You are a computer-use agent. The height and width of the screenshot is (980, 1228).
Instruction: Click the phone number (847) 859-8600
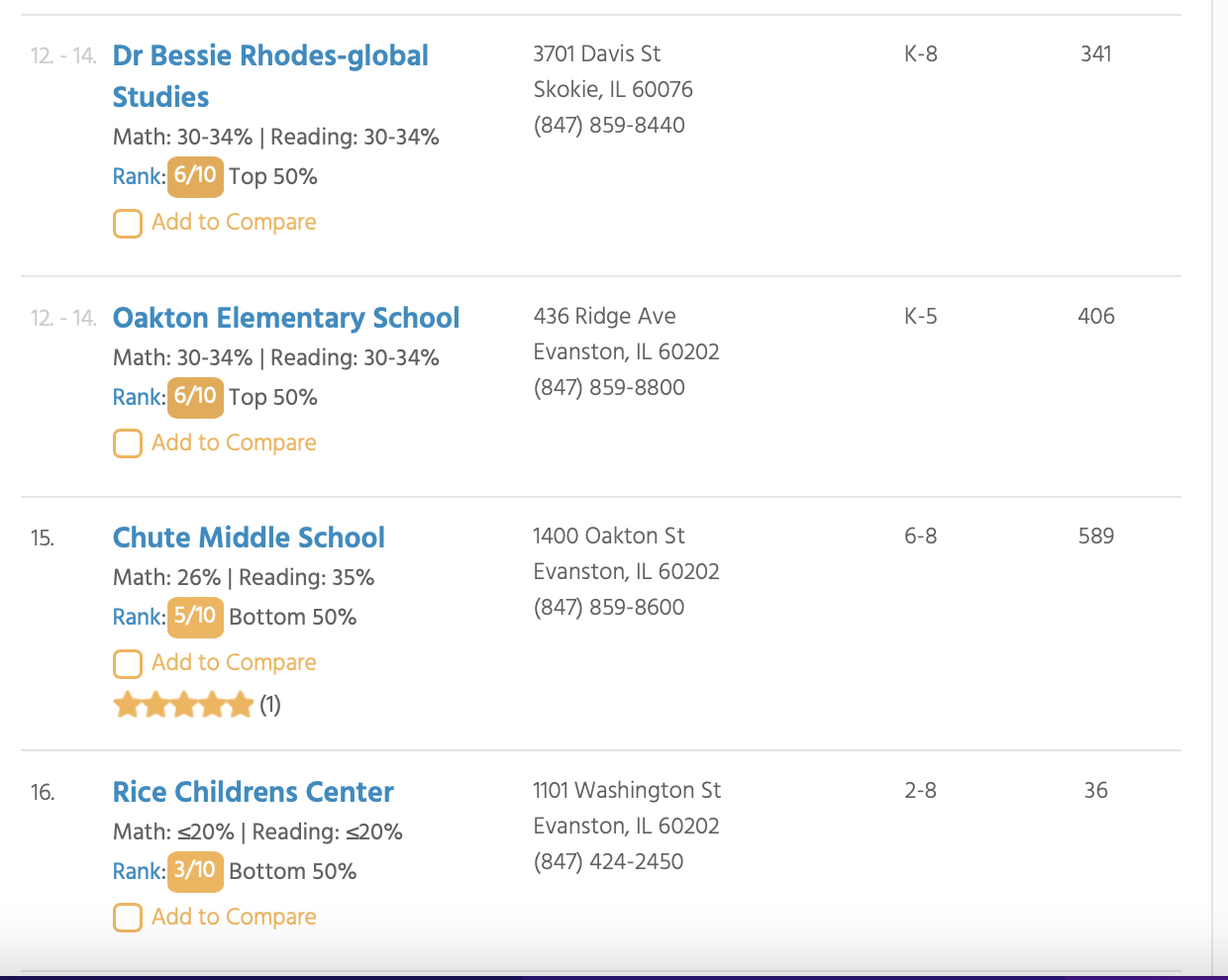tap(609, 607)
